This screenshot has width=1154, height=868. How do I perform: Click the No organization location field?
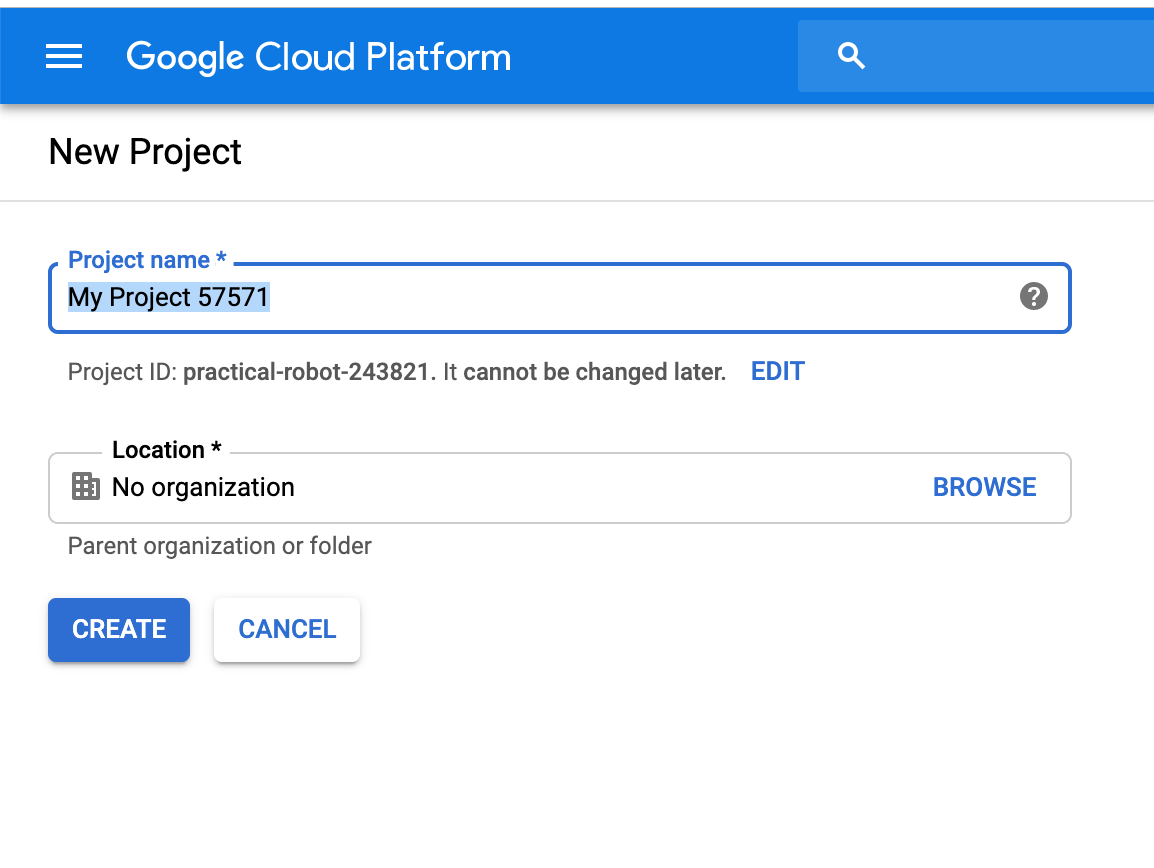point(559,487)
